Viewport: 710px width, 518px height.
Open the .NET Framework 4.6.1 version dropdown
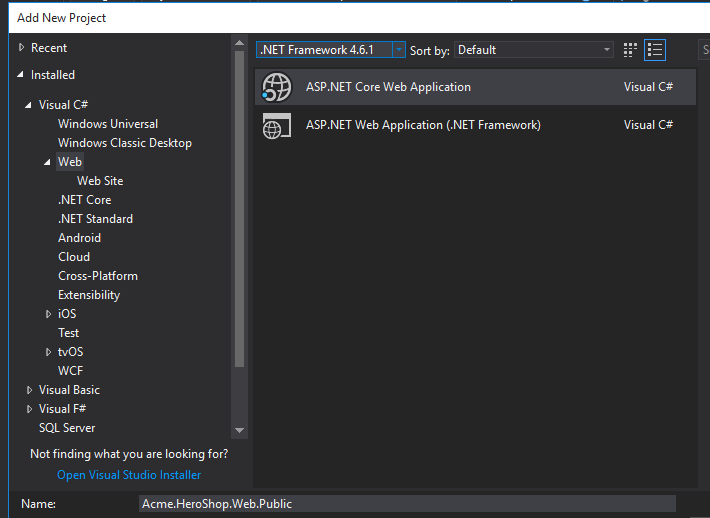[x=398, y=50]
